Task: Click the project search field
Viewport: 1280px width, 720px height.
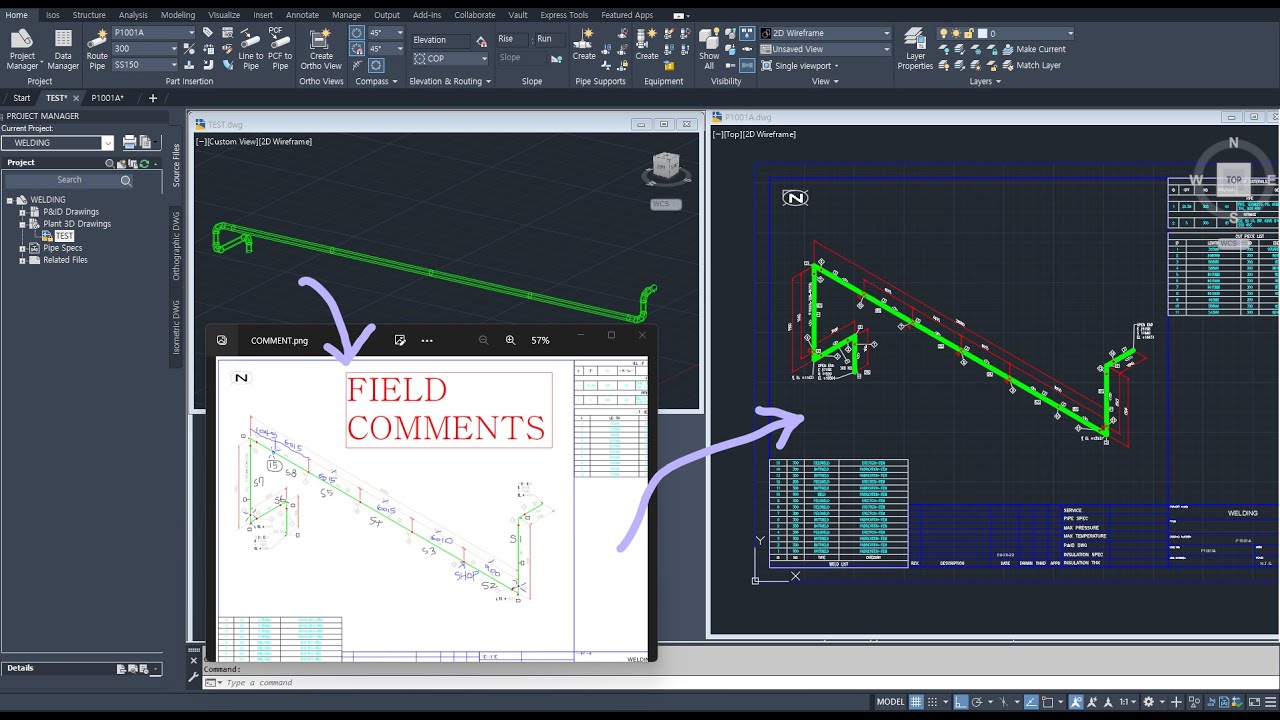Action: [x=69, y=180]
